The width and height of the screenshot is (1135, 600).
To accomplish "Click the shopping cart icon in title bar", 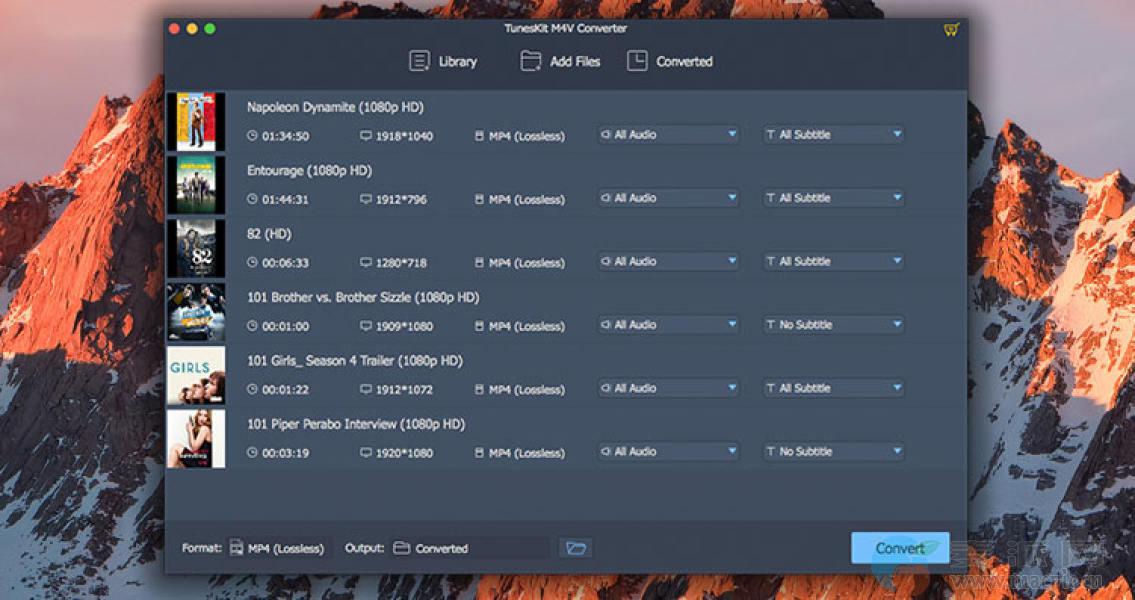I will (951, 30).
